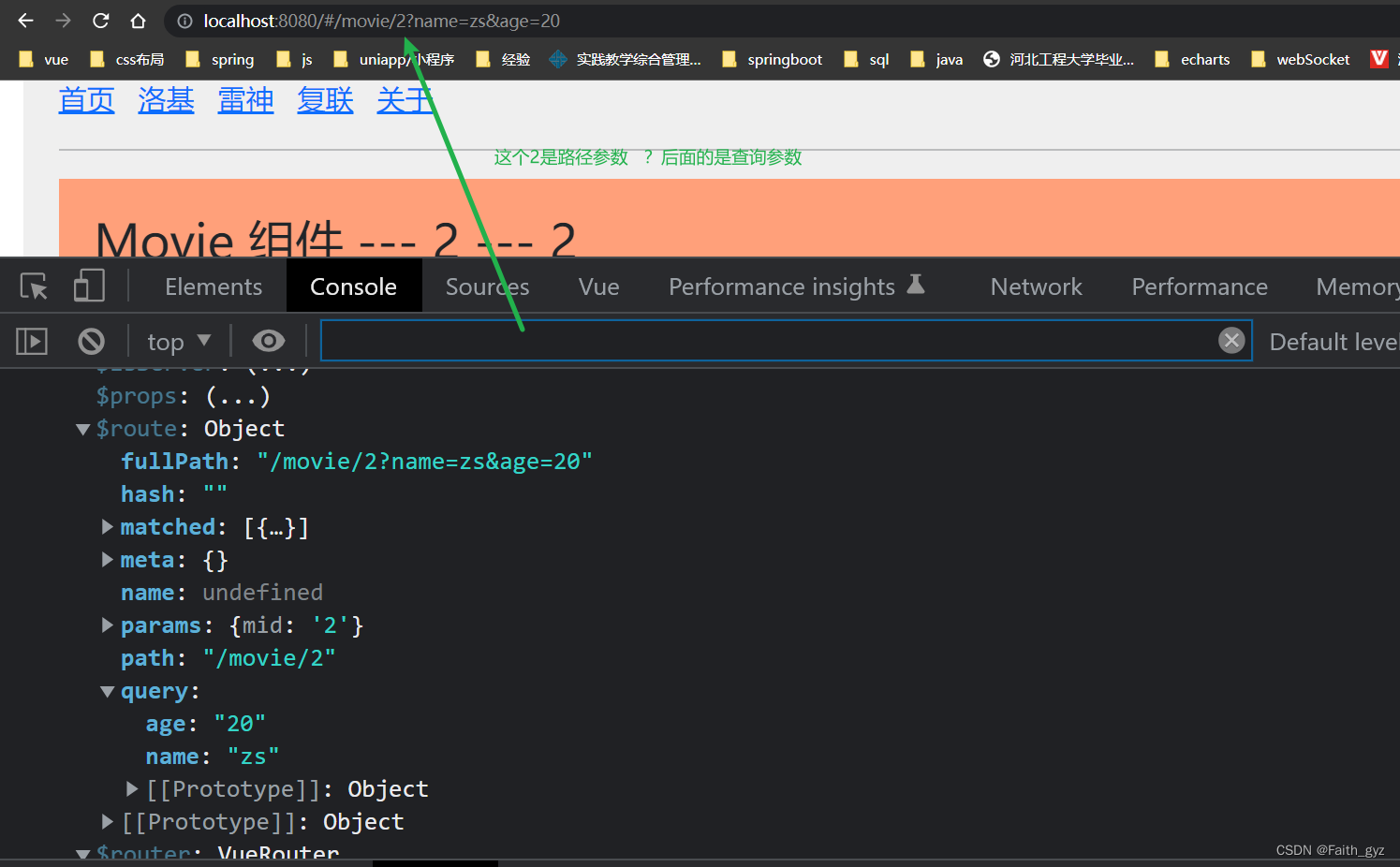Click the age value "20"
The height and width of the screenshot is (867, 1400).
point(240,724)
